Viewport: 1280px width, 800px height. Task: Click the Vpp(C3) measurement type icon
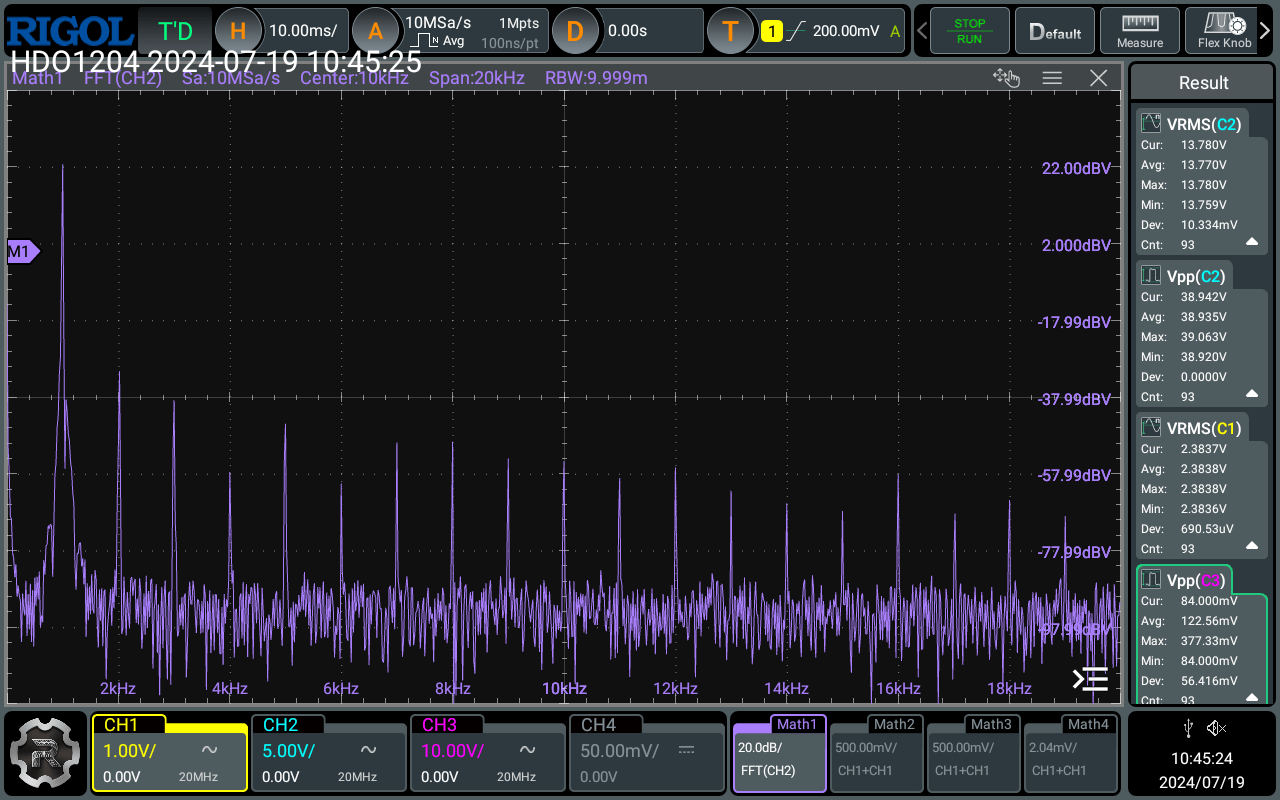coord(1151,580)
